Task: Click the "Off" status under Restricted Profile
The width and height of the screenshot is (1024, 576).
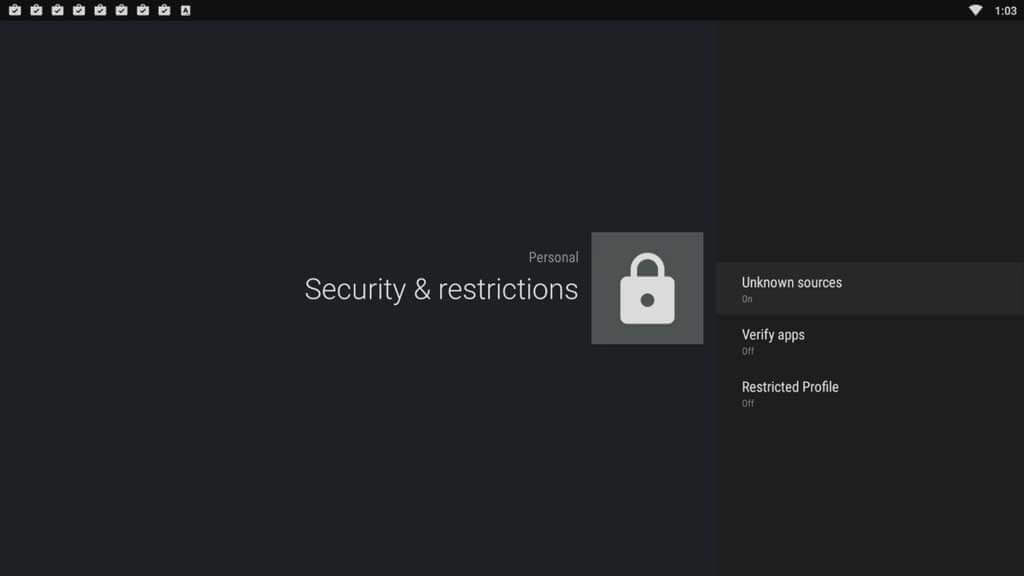Action: 748,404
